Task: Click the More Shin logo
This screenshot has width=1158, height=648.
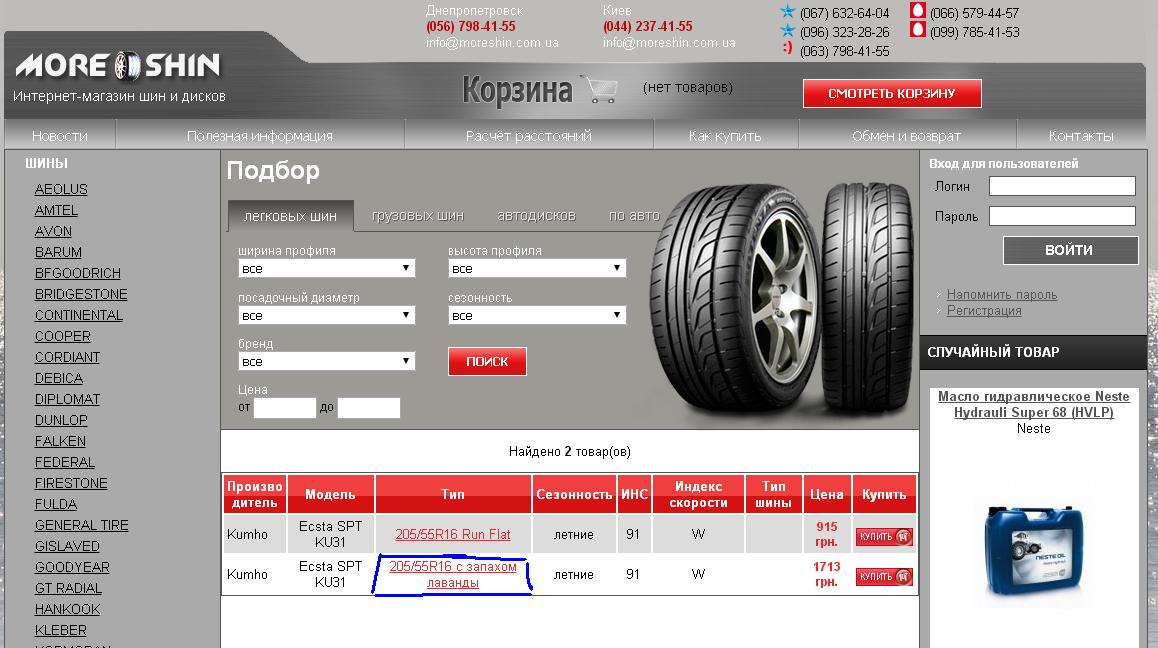Action: 117,66
